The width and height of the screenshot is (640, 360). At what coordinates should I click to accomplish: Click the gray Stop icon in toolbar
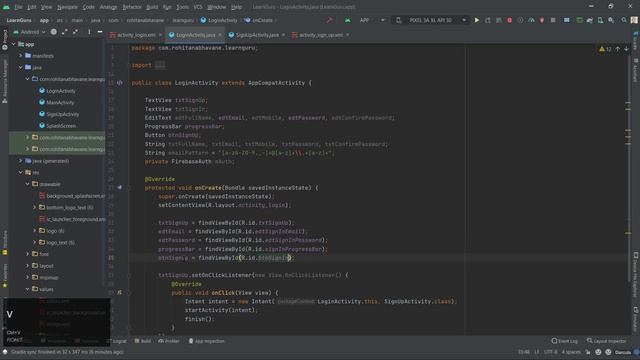click(553, 20)
